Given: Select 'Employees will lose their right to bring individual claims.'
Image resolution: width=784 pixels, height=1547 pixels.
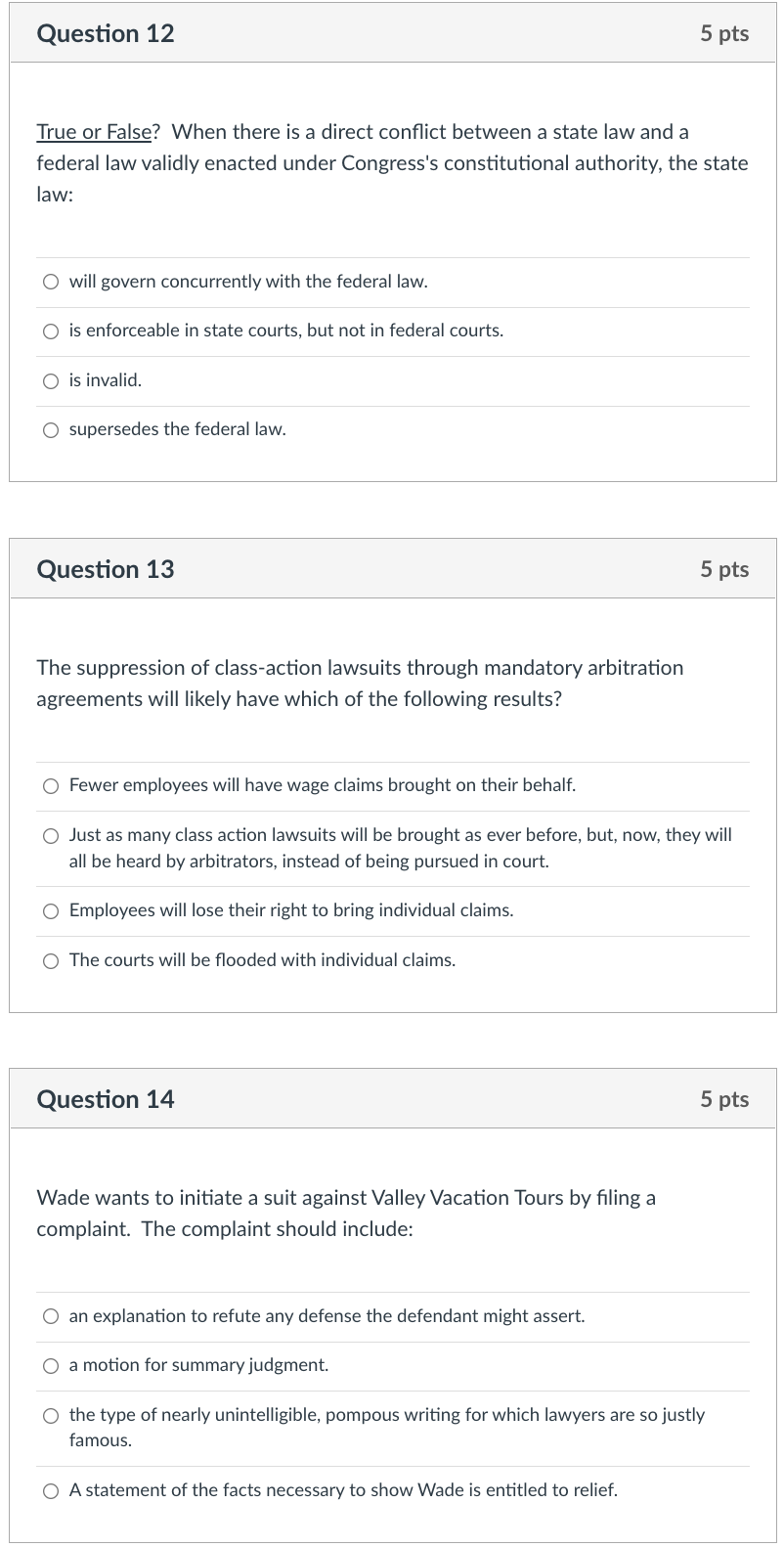Looking at the screenshot, I should [x=50, y=910].
